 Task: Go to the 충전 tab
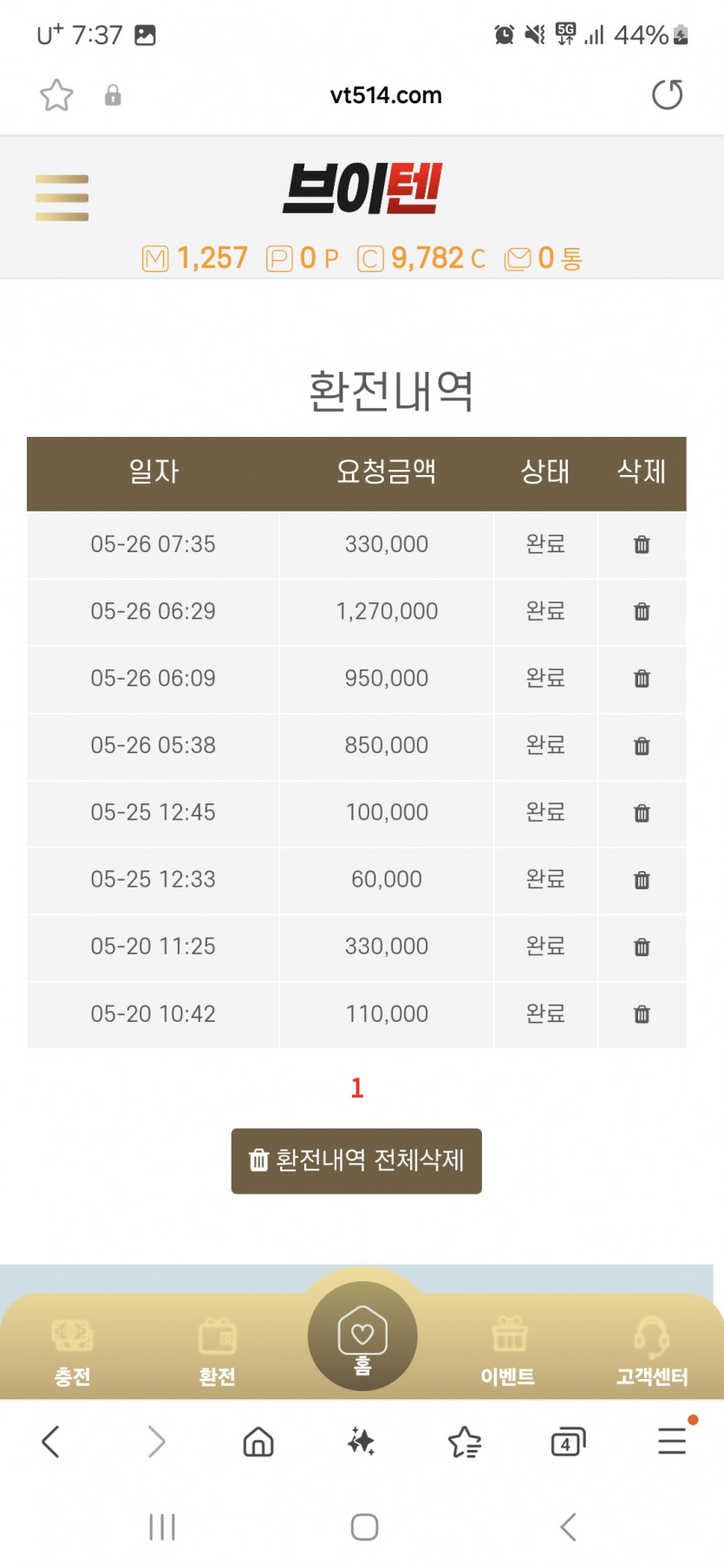coord(72,1350)
